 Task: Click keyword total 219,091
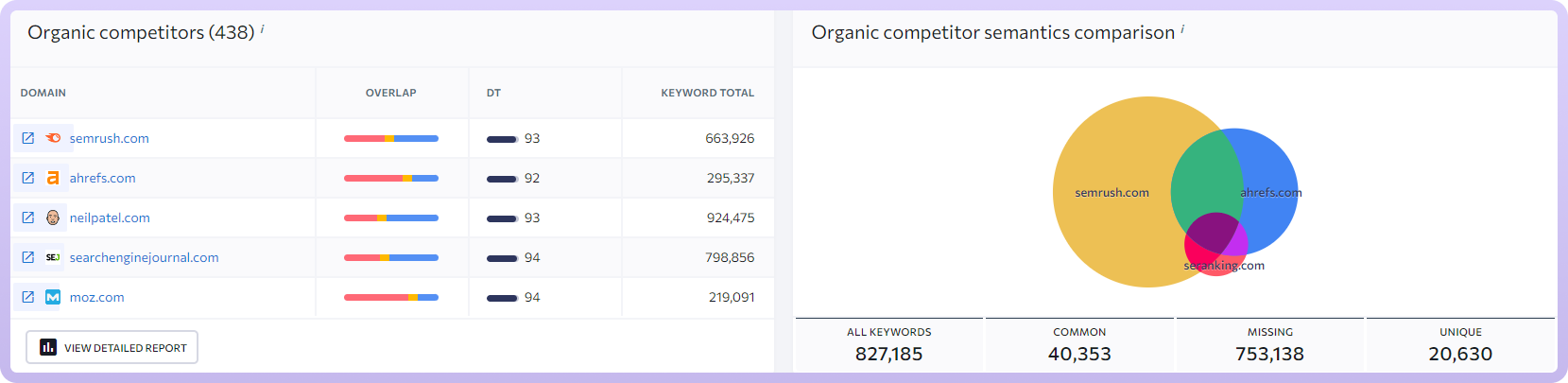[x=732, y=297]
